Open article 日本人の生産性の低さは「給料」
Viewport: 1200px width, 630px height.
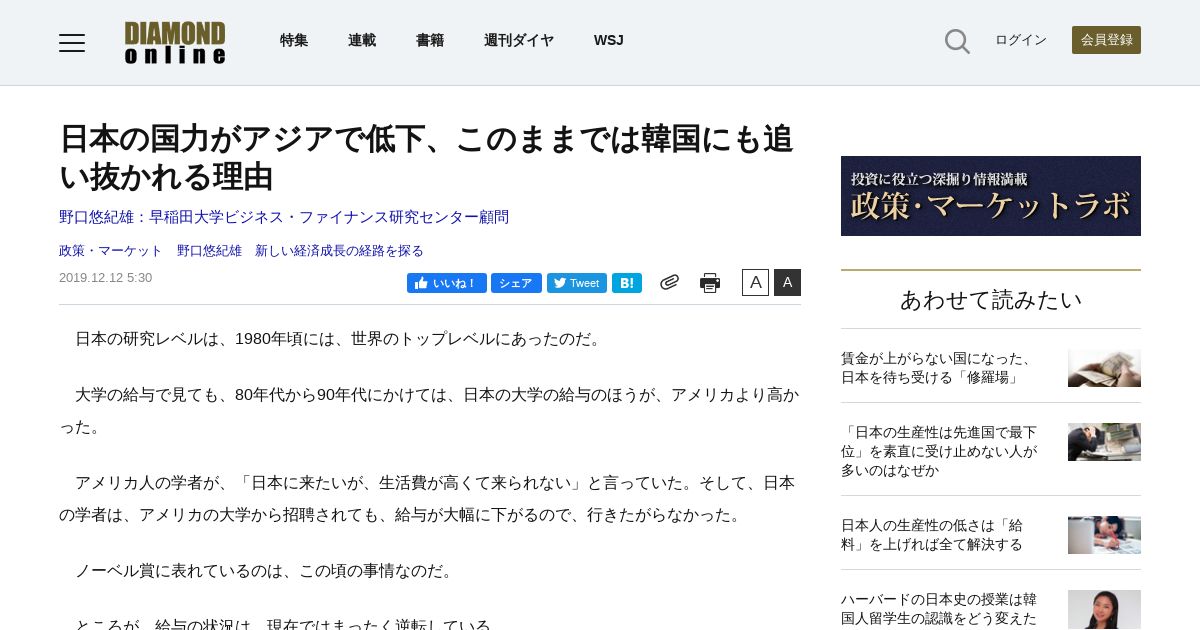[932, 535]
